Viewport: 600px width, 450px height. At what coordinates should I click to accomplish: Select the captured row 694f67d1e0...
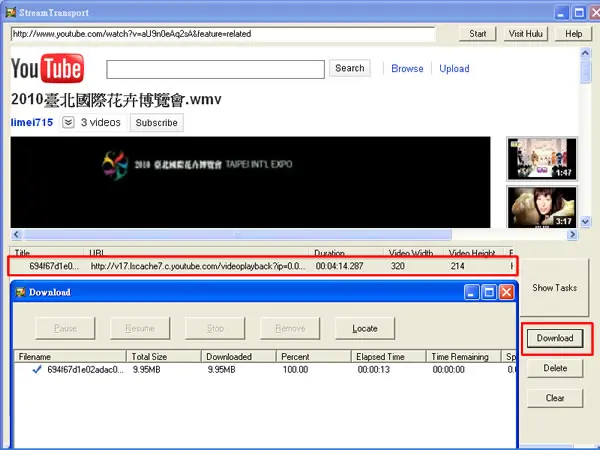(x=262, y=266)
